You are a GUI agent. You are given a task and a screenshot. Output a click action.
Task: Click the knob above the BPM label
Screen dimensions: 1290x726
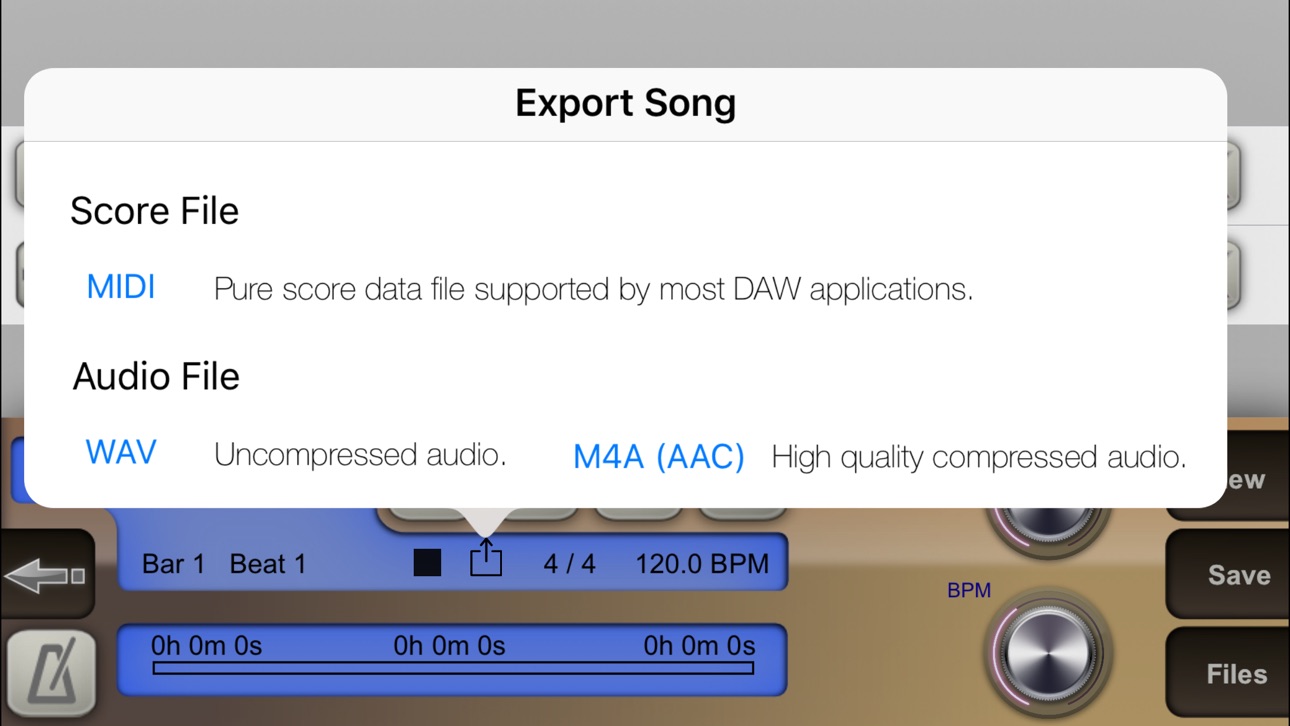click(1048, 526)
